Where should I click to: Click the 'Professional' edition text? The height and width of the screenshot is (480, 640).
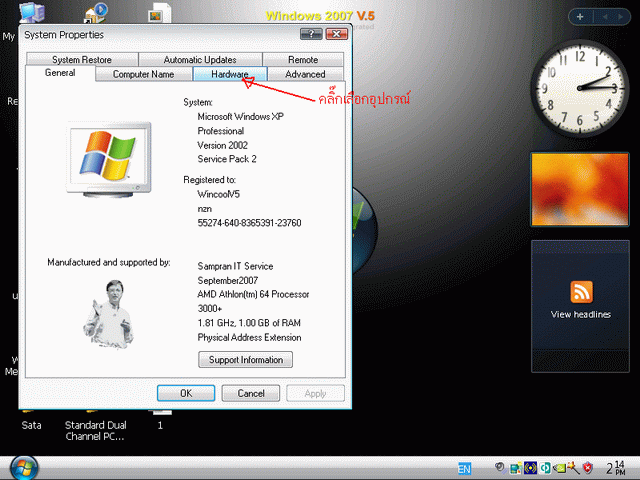(x=220, y=131)
